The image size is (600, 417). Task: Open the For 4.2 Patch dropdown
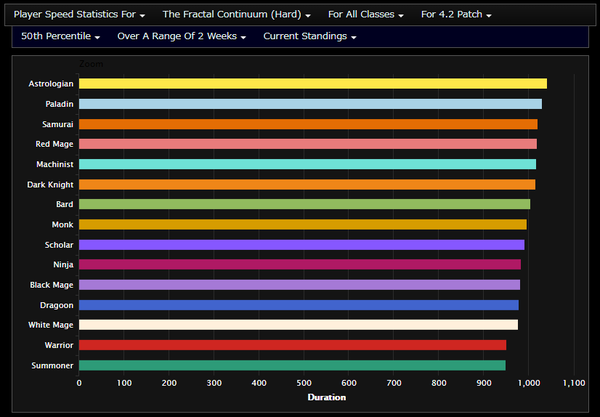click(x=456, y=15)
